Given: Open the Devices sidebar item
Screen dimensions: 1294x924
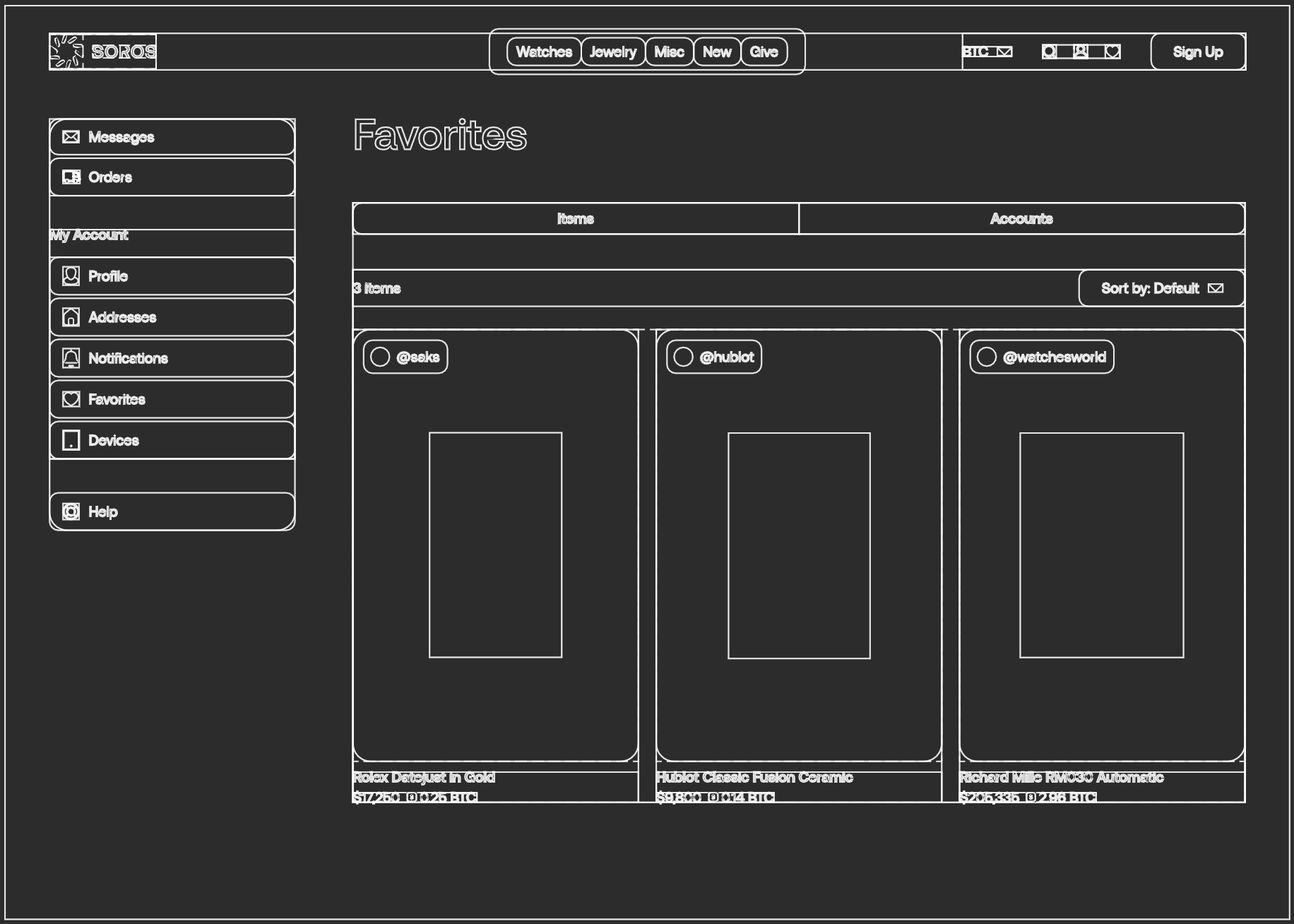Looking at the screenshot, I should 172,440.
